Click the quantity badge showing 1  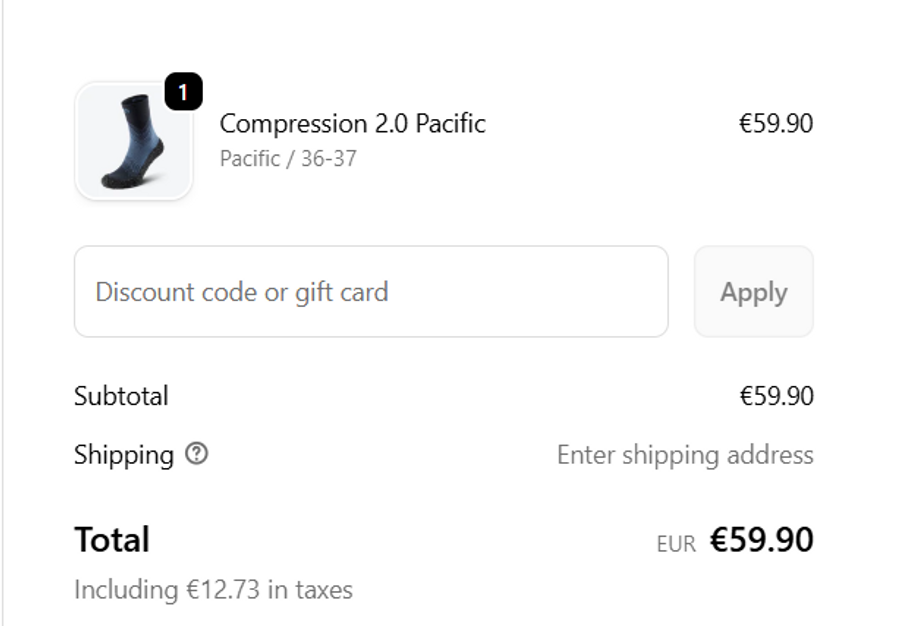[183, 93]
